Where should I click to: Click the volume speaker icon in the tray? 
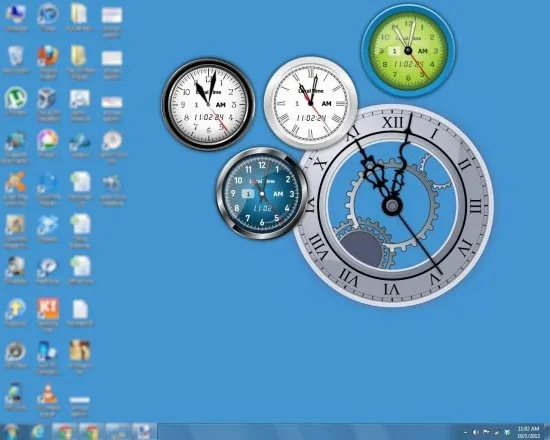(x=476, y=432)
